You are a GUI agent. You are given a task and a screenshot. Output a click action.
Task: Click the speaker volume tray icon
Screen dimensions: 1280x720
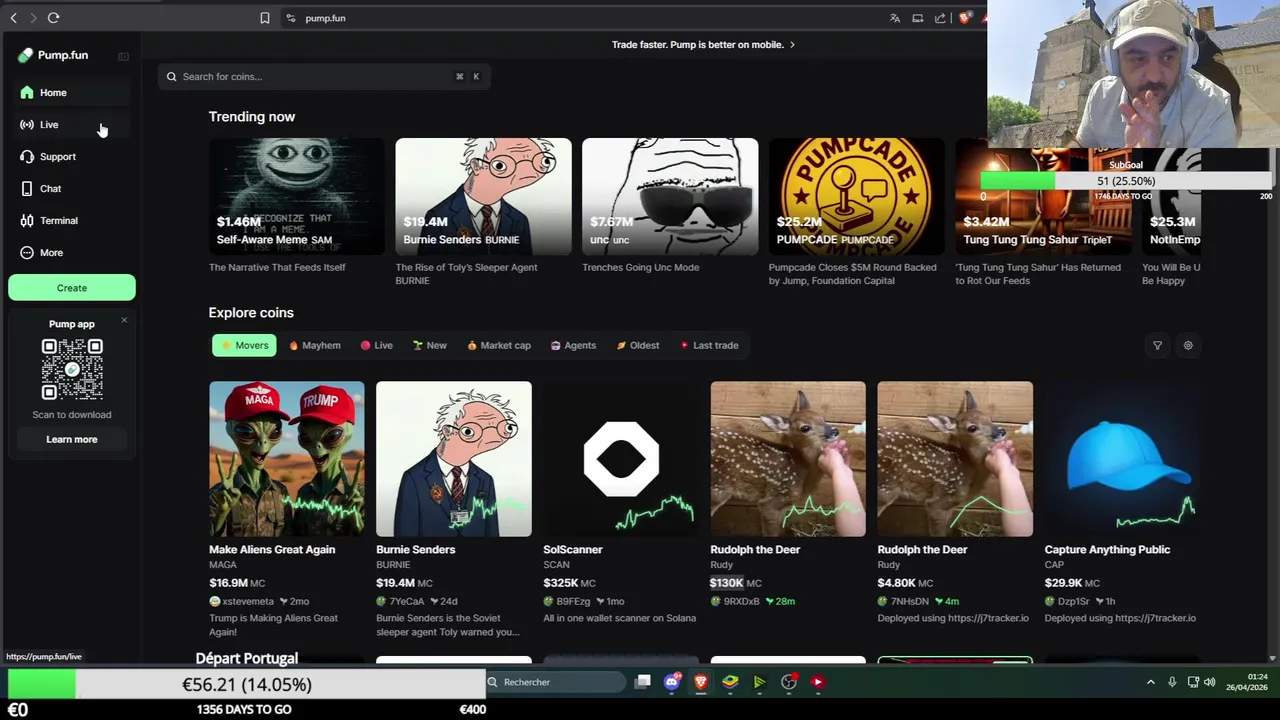pos(1210,682)
